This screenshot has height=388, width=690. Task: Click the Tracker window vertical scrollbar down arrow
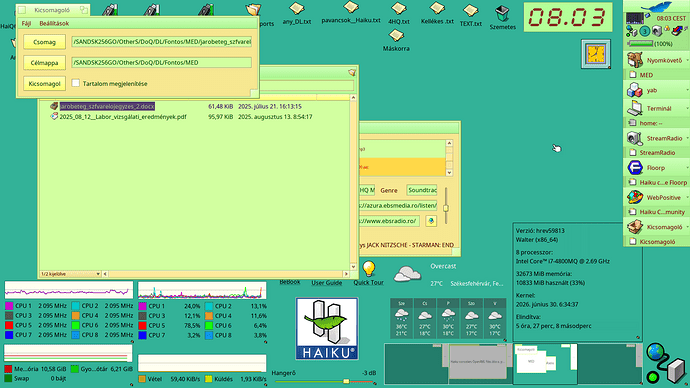pyautogui.click(x=353, y=267)
